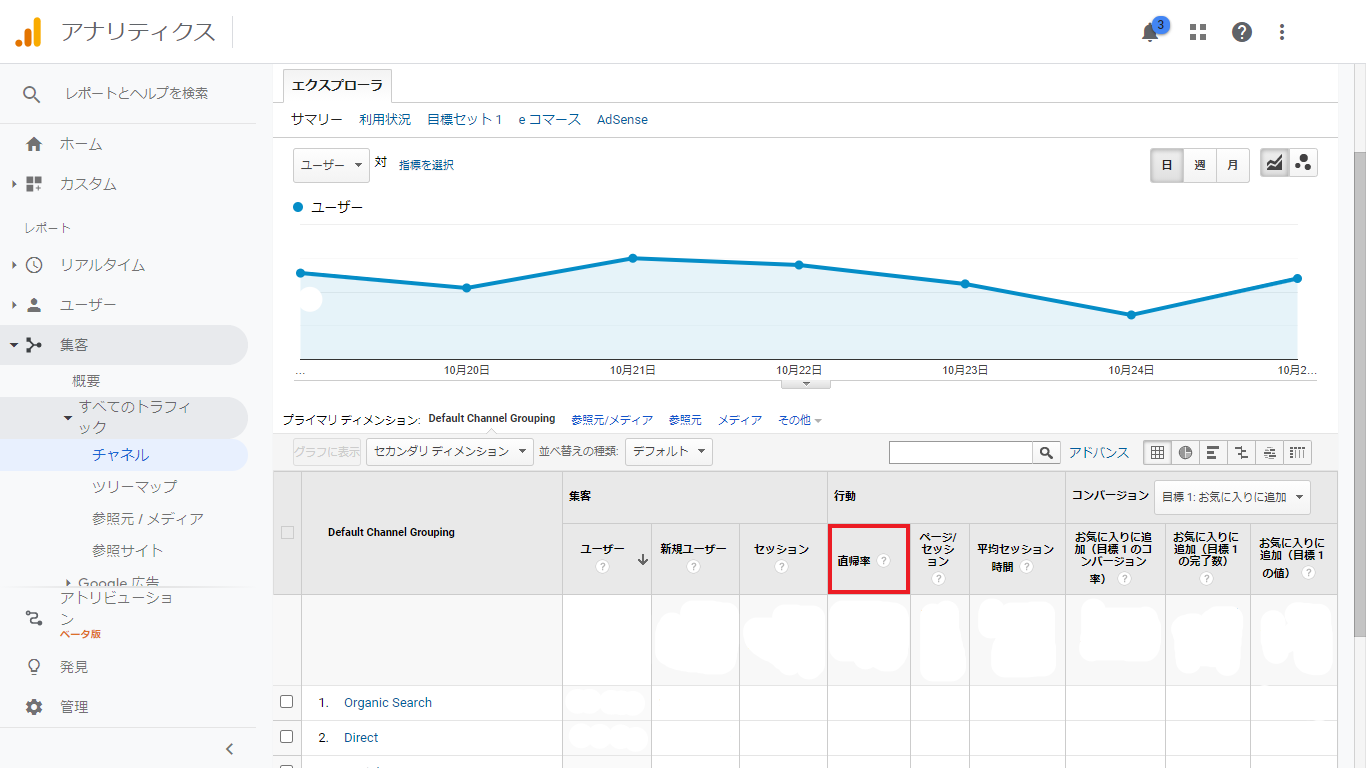Check the Organic Search row checkbox
This screenshot has height=768, width=1366.
(x=287, y=702)
